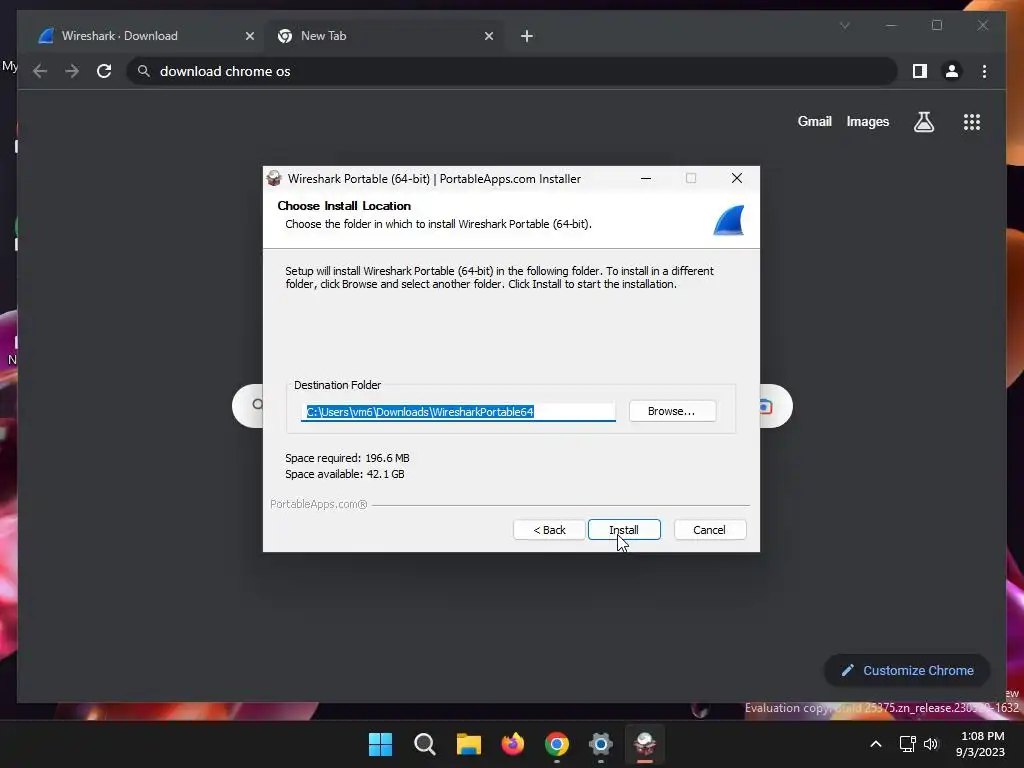Open Windows Search from taskbar
The width and height of the screenshot is (1024, 768).
pos(424,744)
